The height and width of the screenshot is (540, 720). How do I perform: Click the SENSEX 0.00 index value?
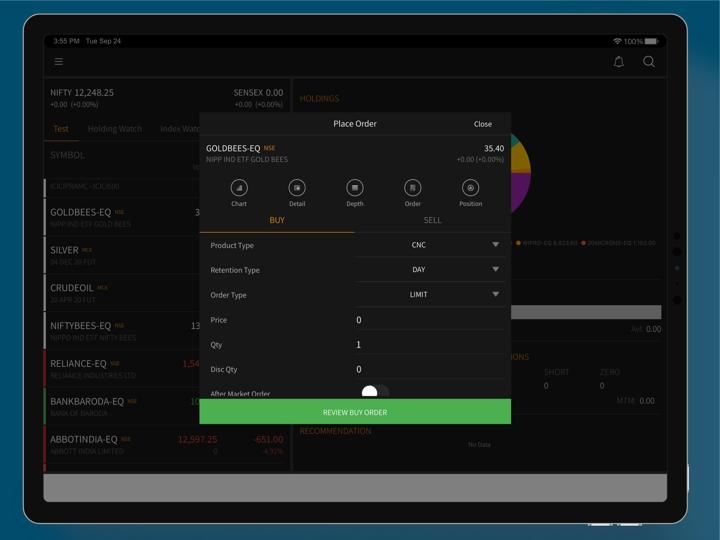258,93
